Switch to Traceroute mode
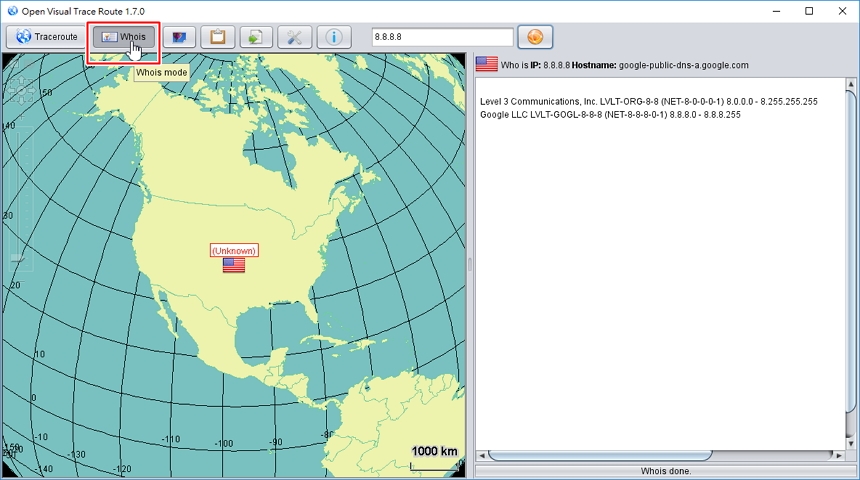The height and width of the screenshot is (480, 860). click(x=46, y=37)
